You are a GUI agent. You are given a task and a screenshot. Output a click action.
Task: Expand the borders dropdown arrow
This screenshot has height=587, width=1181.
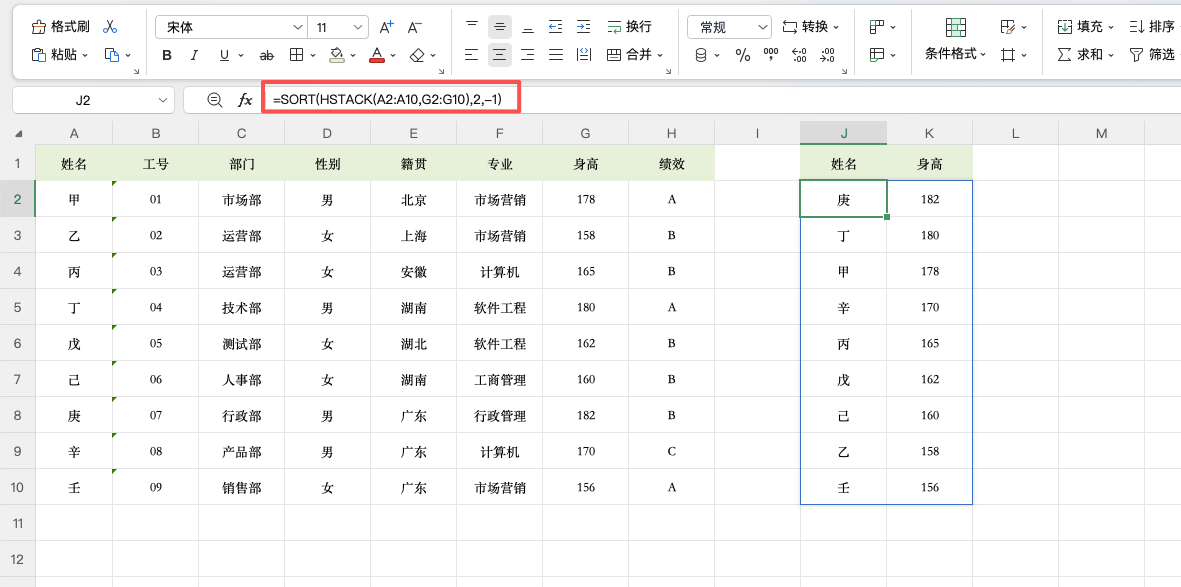tap(315, 56)
